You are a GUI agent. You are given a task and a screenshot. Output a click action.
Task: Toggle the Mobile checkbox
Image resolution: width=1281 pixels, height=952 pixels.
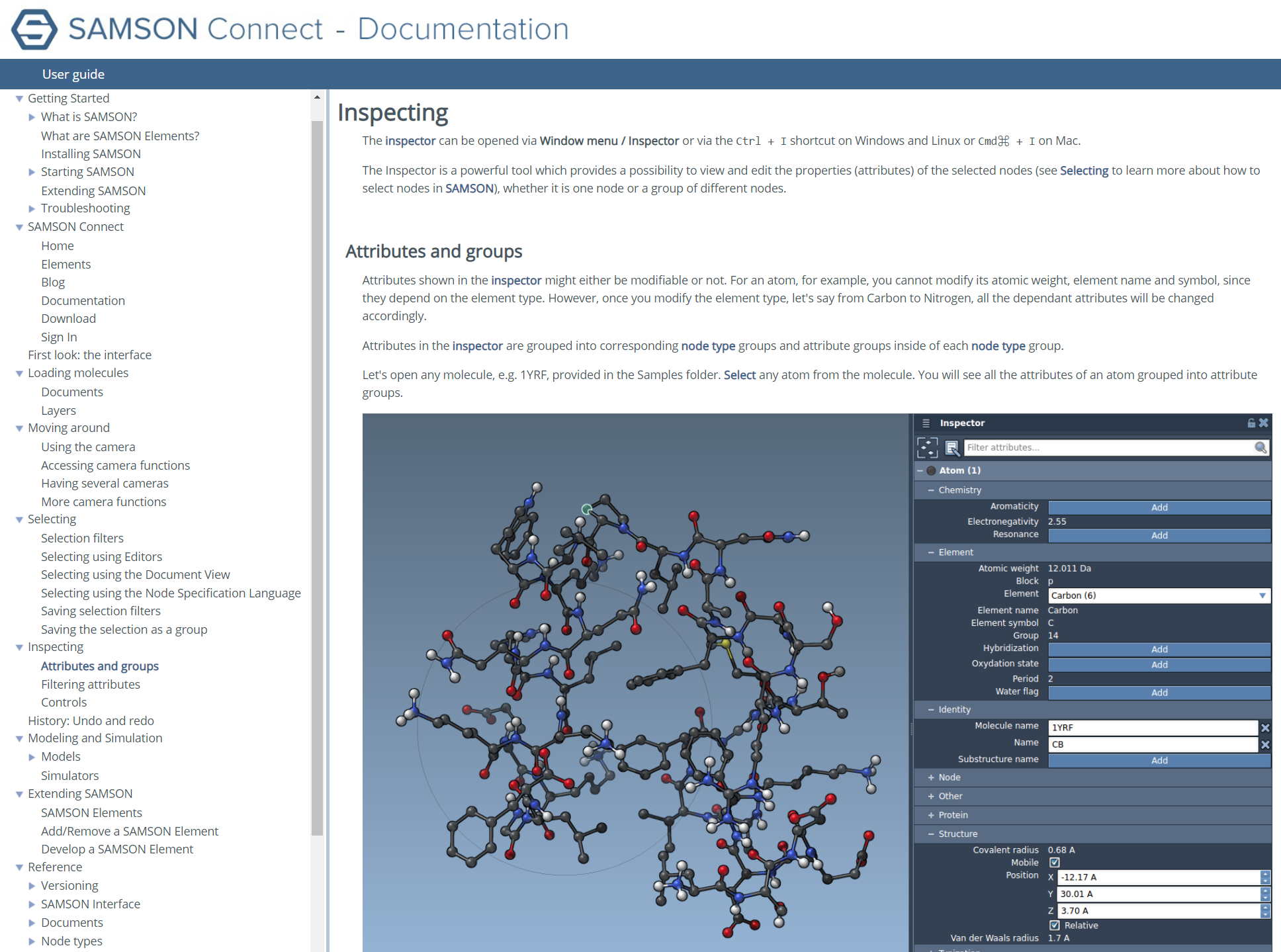(x=1055, y=863)
